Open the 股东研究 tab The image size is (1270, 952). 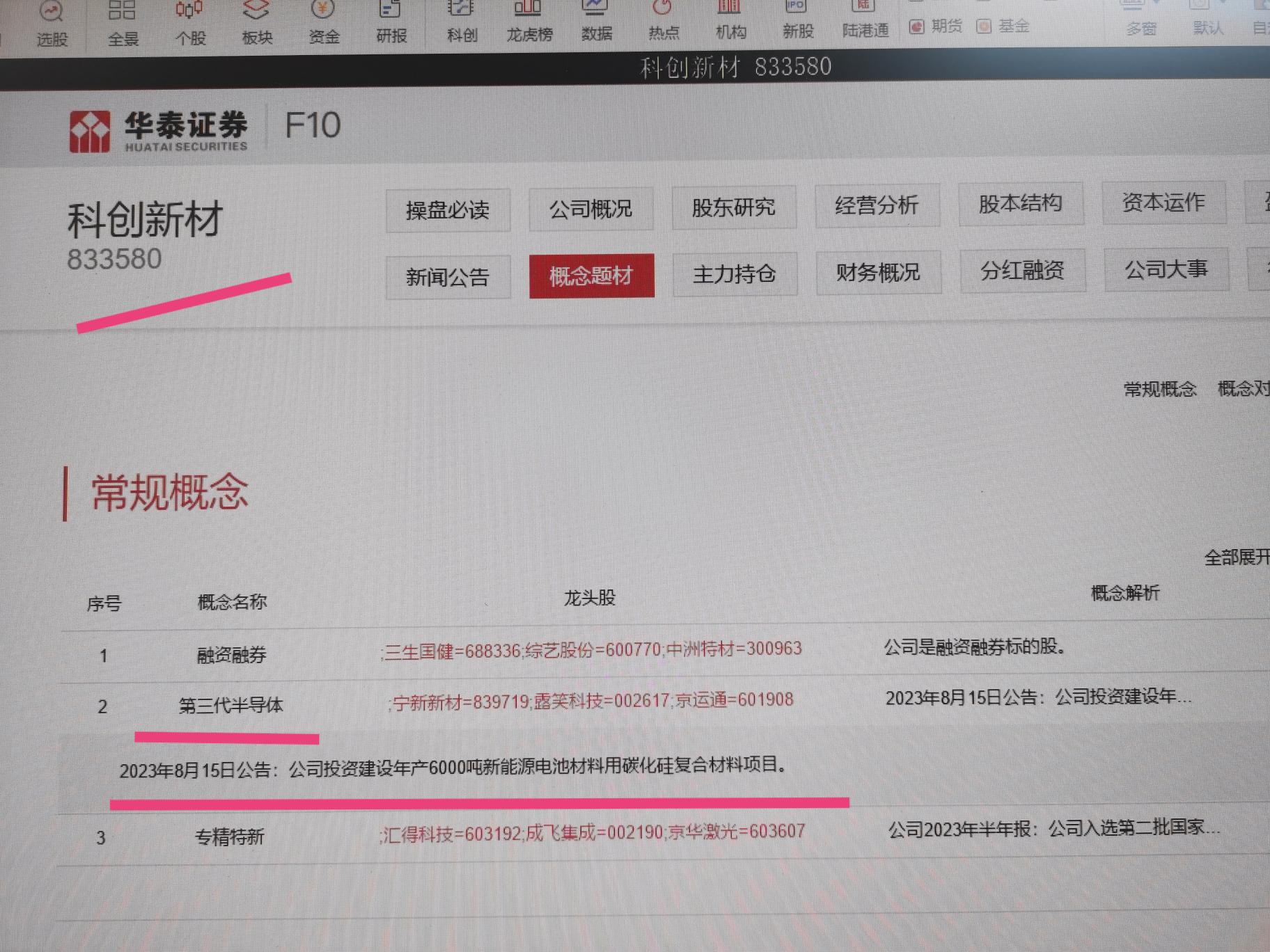734,207
